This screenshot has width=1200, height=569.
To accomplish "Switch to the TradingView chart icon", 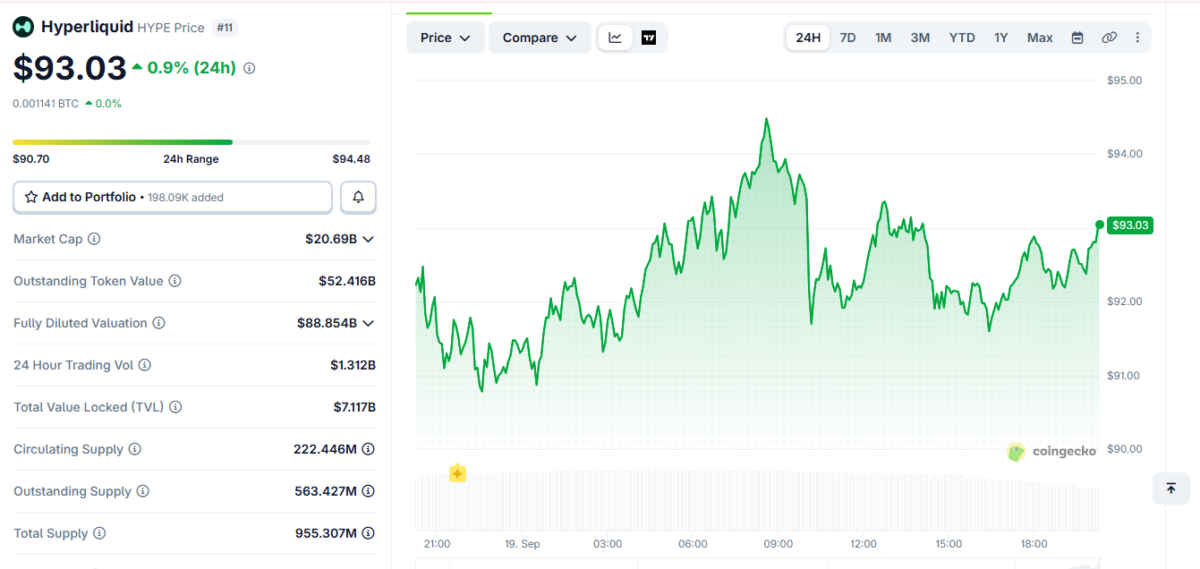I will click(649, 38).
